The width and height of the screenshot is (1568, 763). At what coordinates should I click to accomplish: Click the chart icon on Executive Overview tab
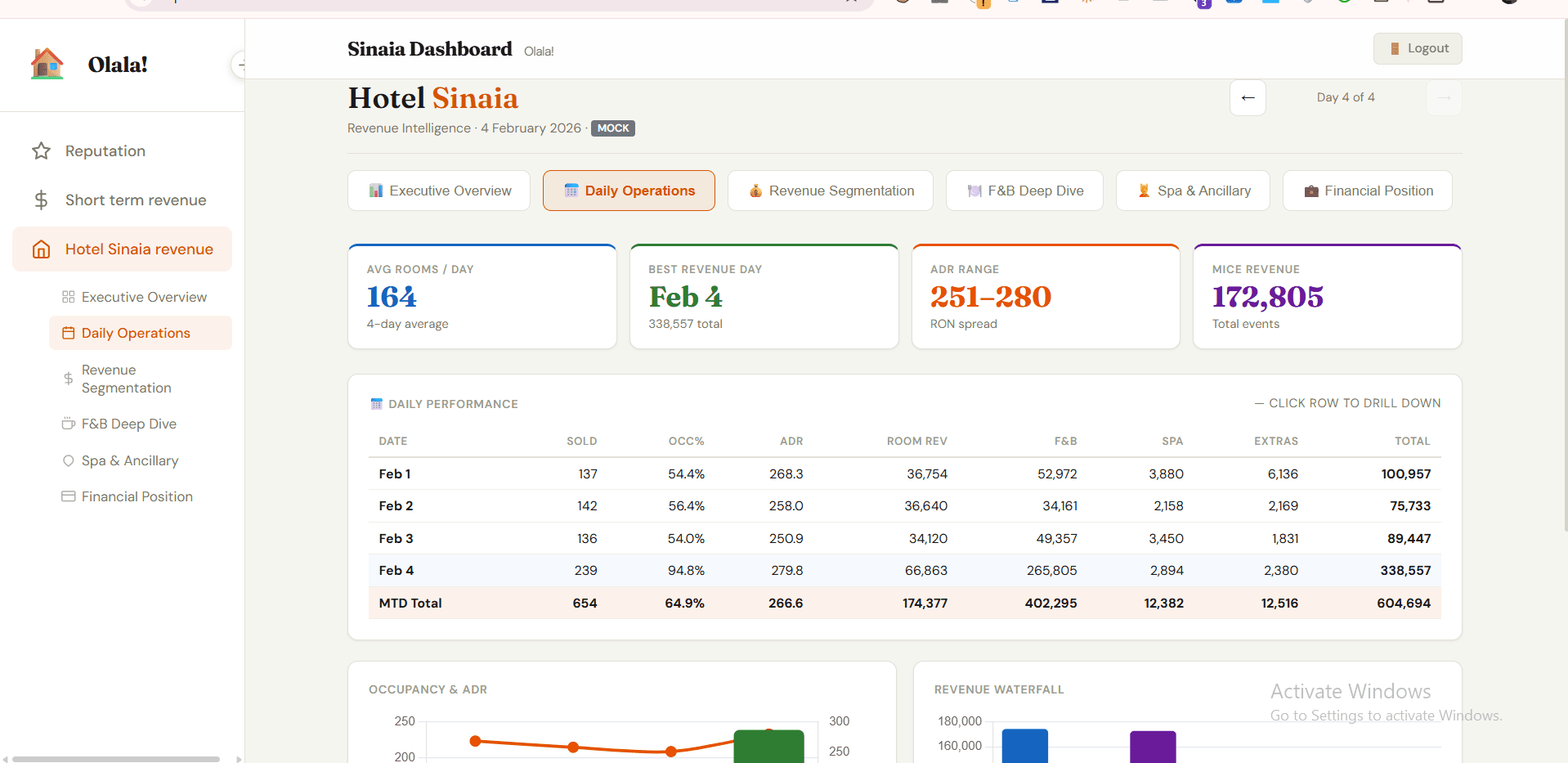(x=376, y=191)
